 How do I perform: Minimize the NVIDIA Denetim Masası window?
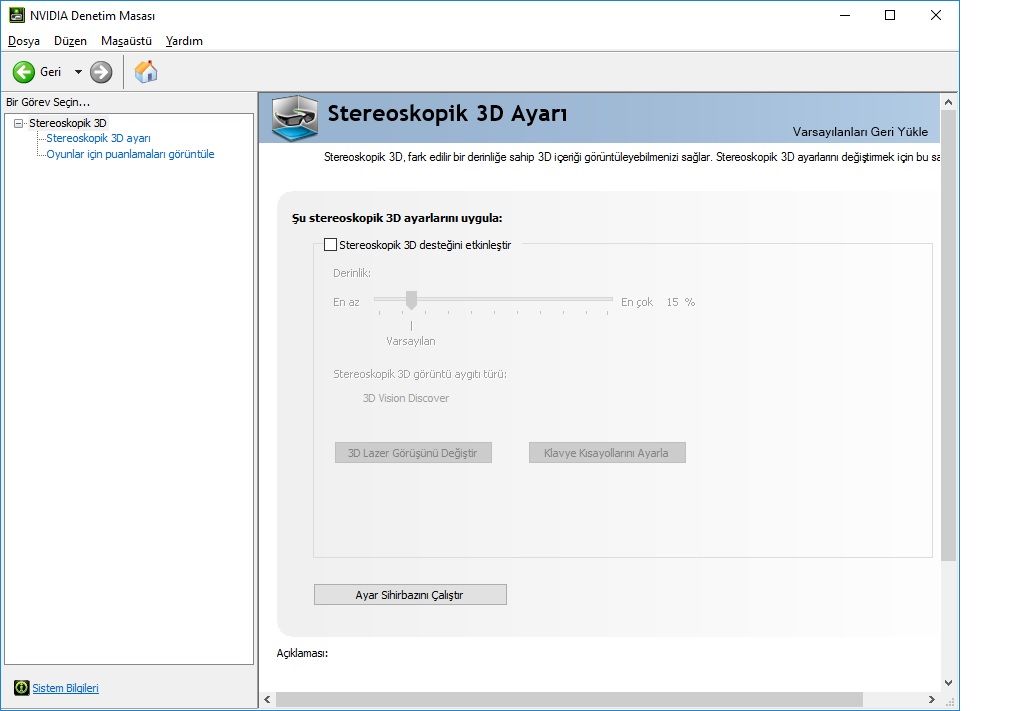point(845,15)
